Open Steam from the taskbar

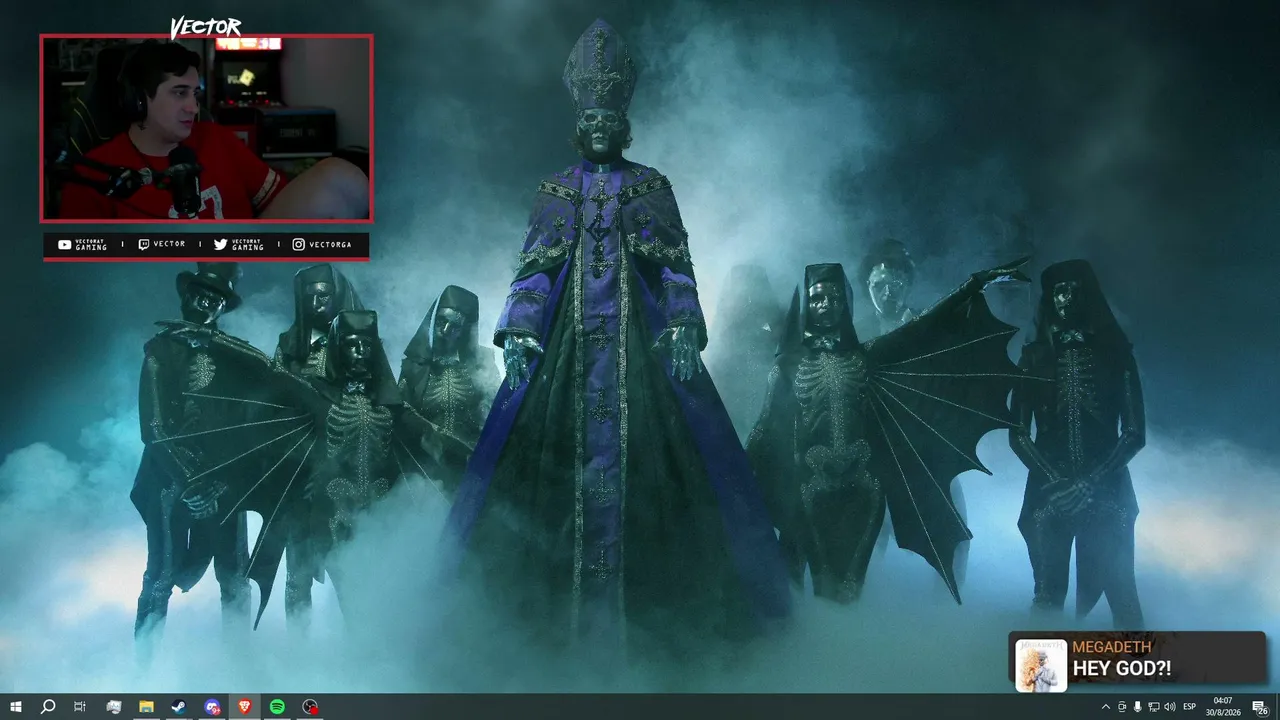coord(179,707)
